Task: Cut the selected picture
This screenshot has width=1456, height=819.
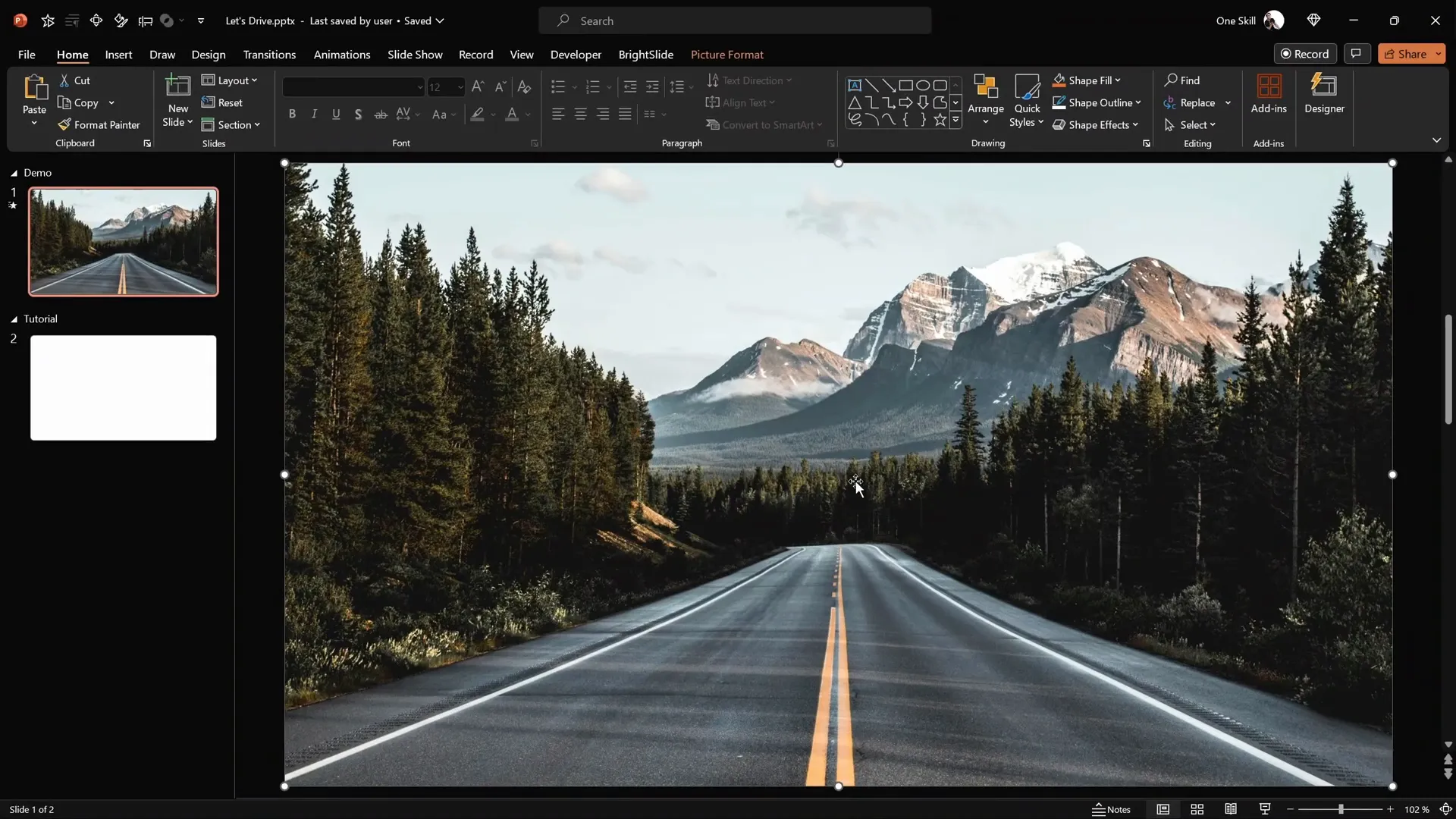Action: (x=74, y=80)
